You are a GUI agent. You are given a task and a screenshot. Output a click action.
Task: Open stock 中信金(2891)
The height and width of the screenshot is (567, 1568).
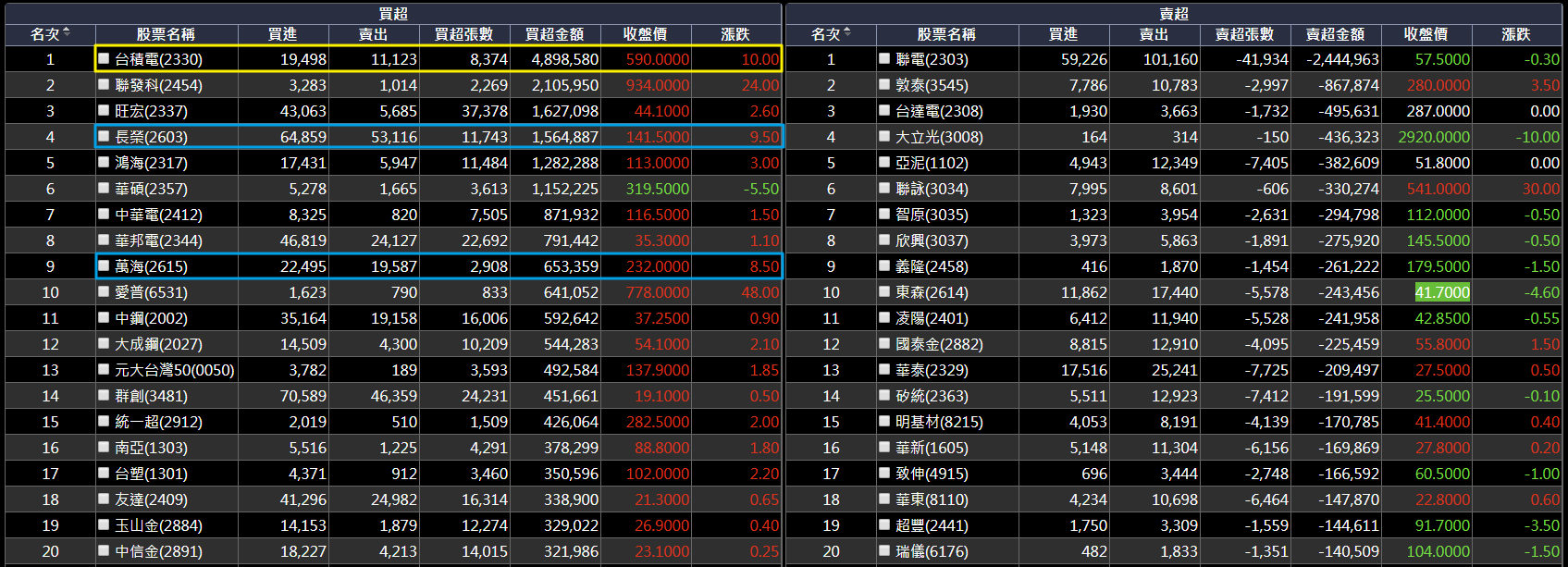point(158,551)
